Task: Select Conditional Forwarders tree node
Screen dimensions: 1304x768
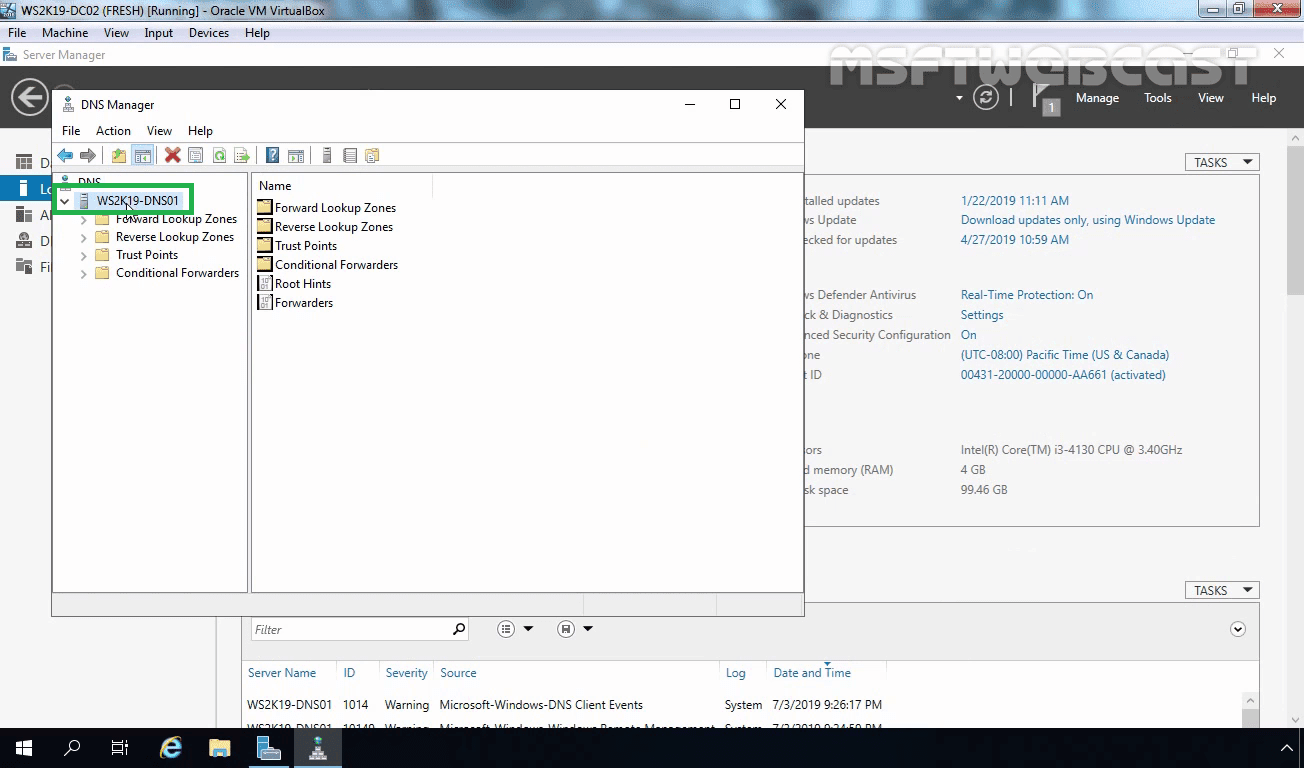Action: (x=177, y=273)
